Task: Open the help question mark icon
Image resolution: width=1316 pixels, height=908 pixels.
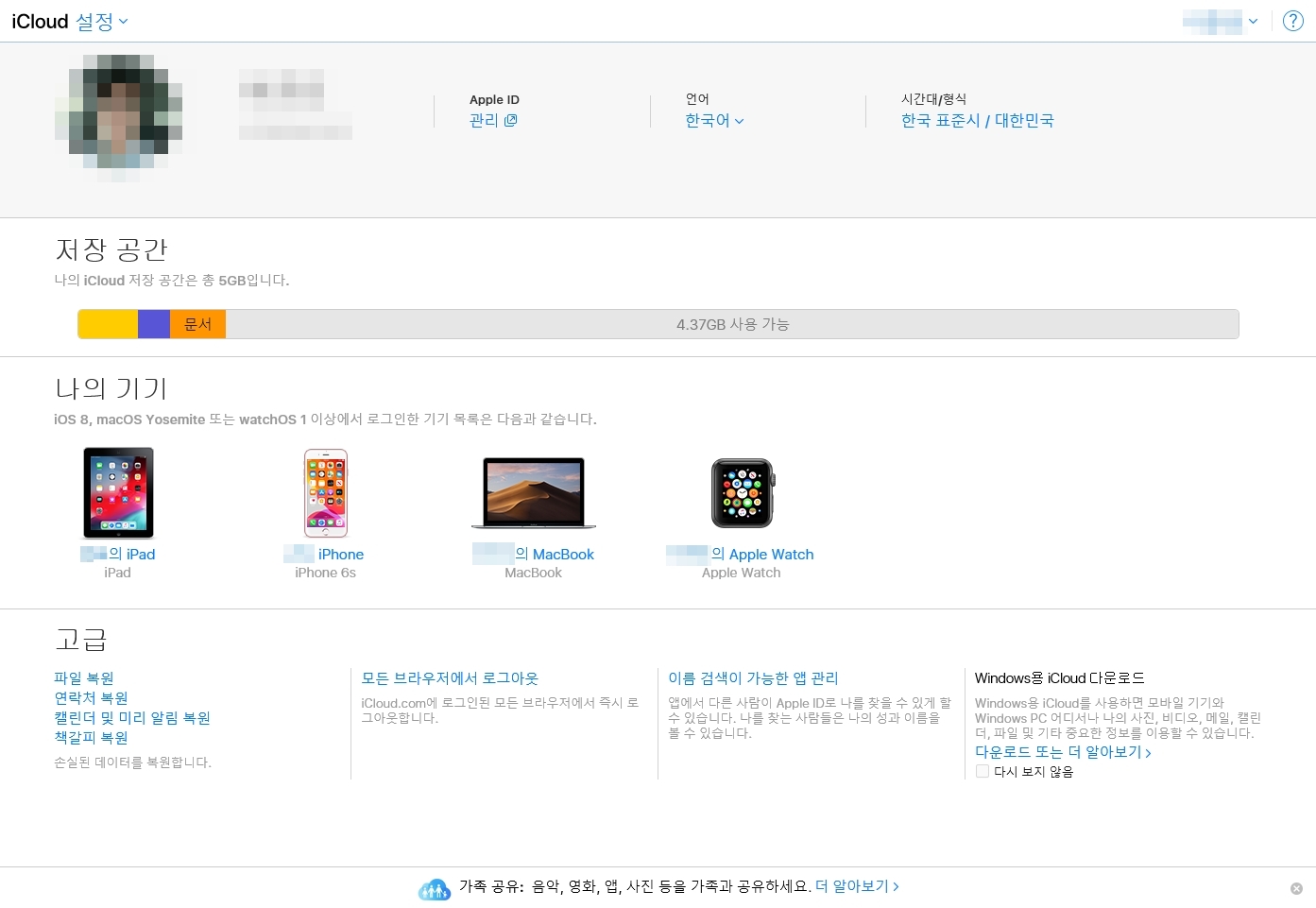Action: click(1293, 21)
